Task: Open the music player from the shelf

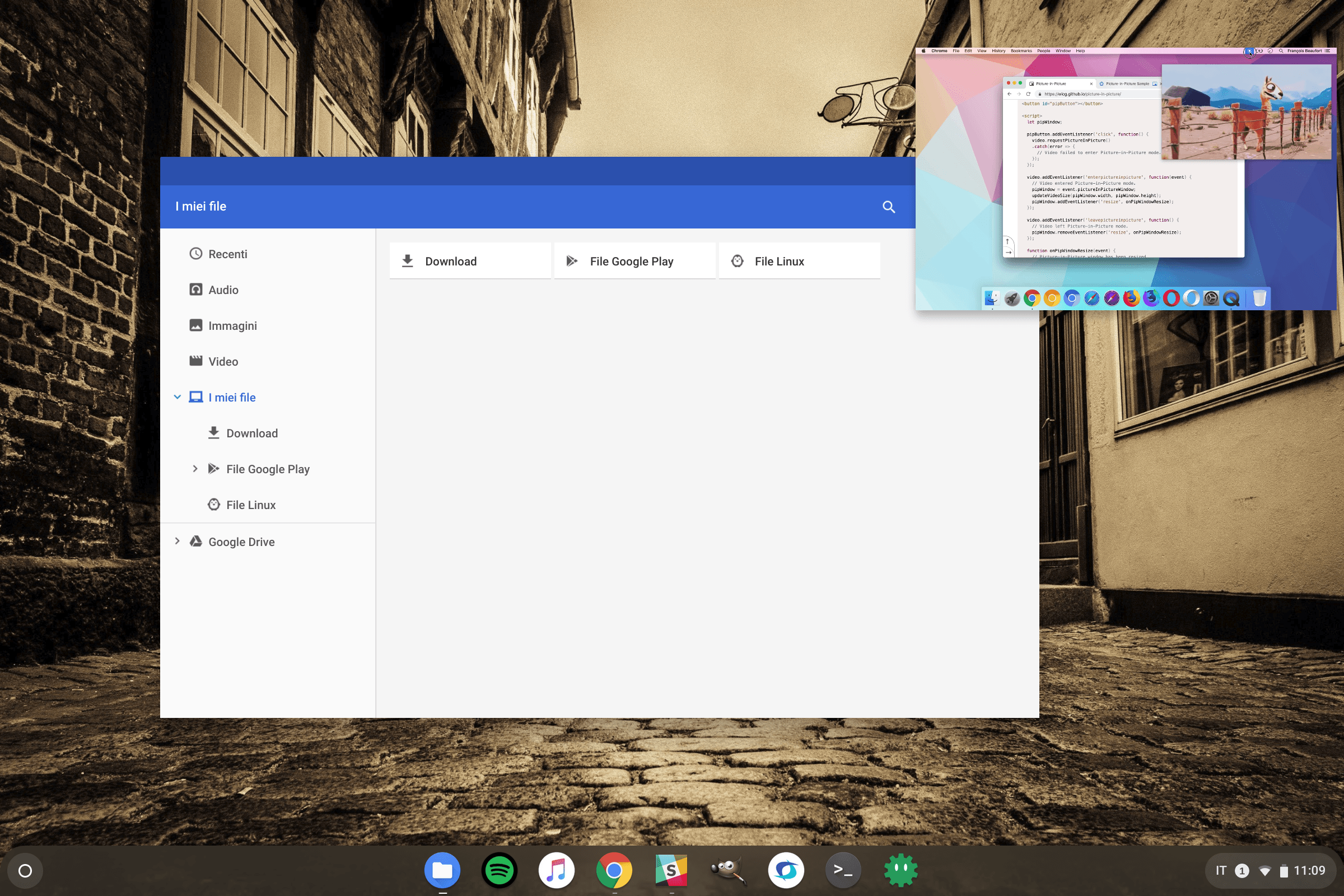Action: pos(557,870)
